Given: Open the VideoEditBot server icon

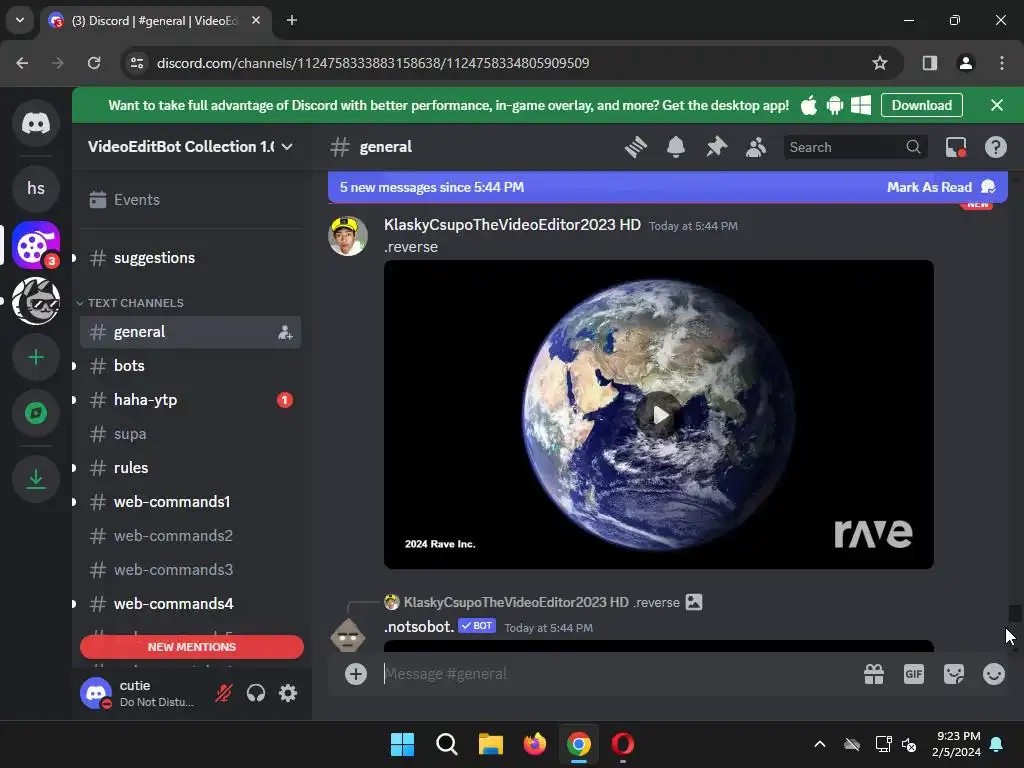Looking at the screenshot, I should [36, 246].
